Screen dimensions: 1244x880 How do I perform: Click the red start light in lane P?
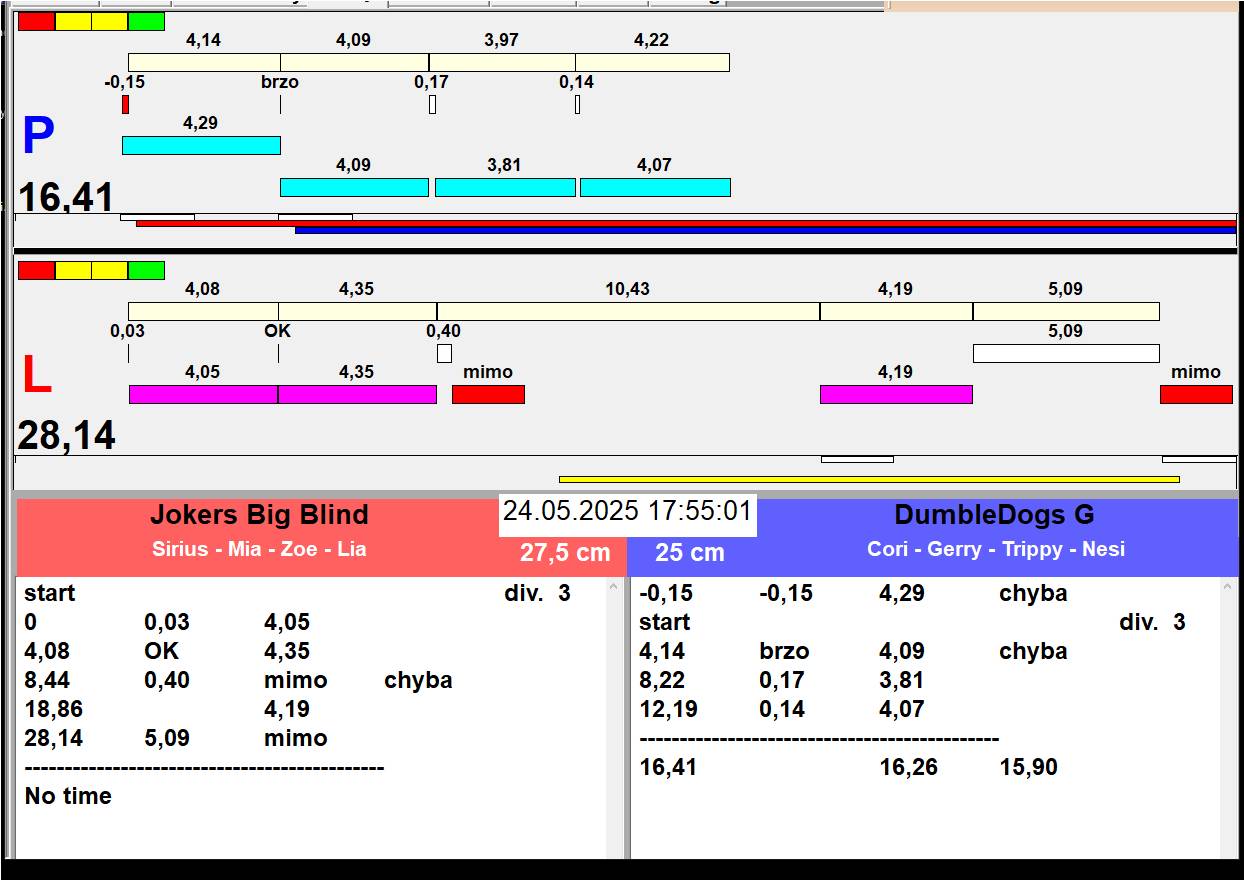(37, 21)
